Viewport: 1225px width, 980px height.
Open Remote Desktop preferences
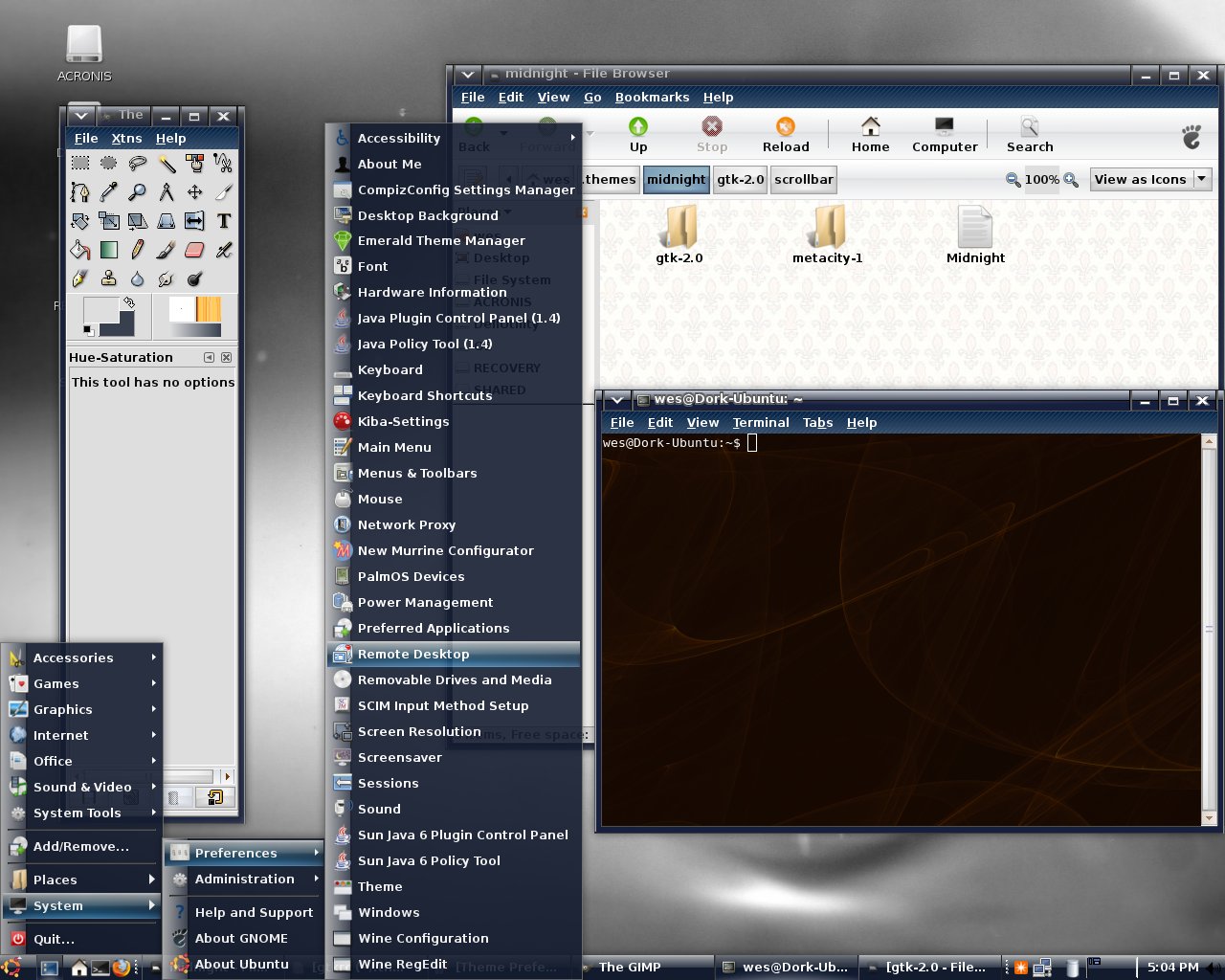pyautogui.click(x=456, y=654)
